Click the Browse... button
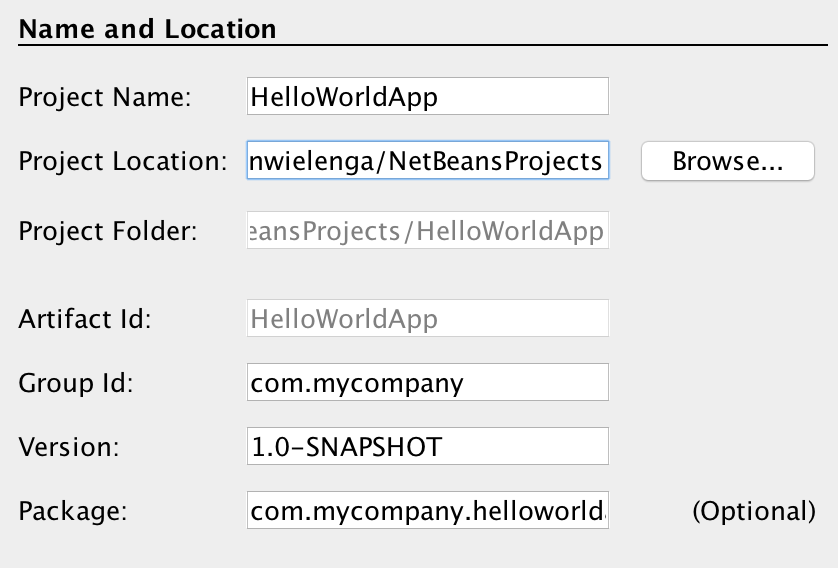The width and height of the screenshot is (838, 568). click(727, 161)
